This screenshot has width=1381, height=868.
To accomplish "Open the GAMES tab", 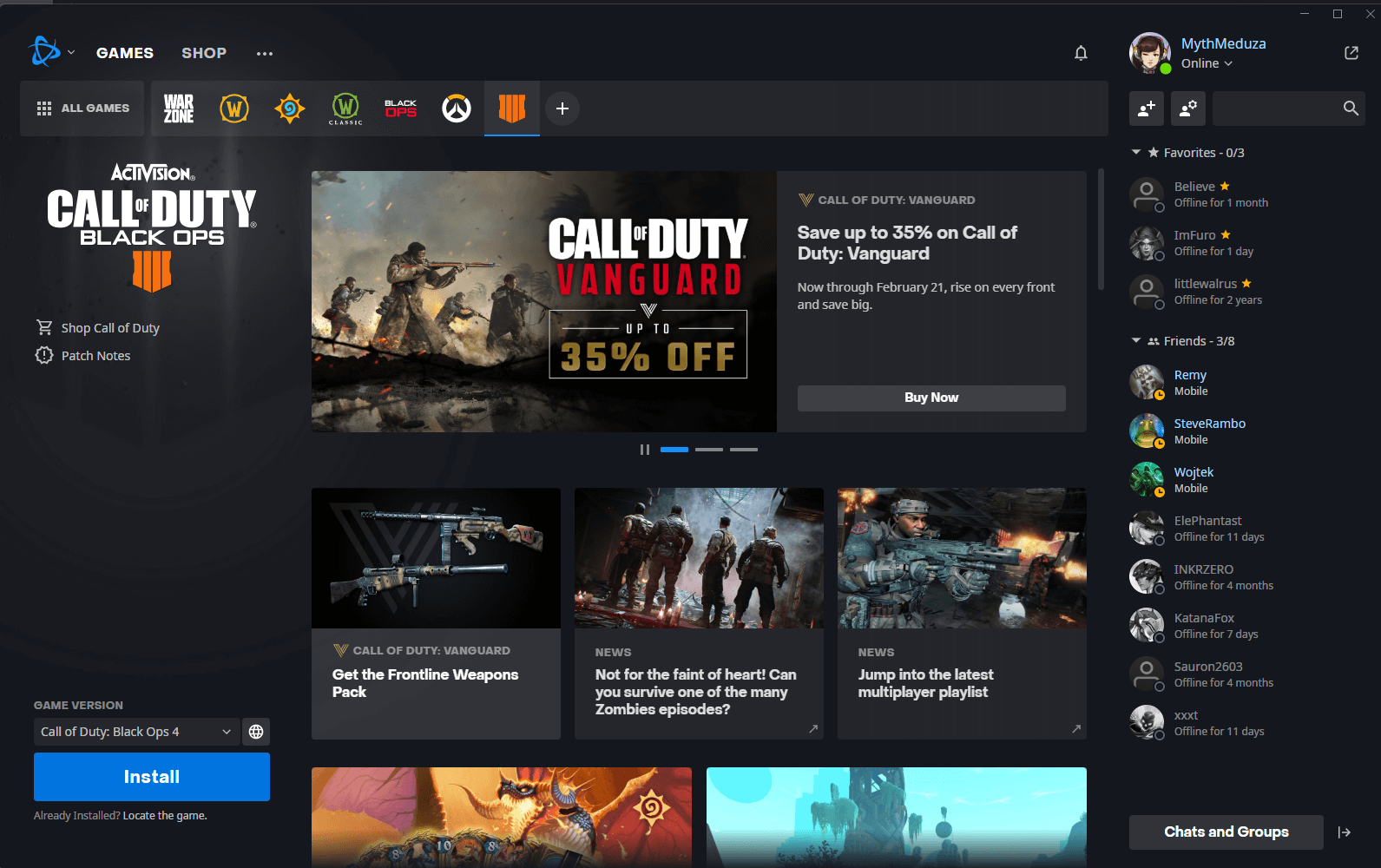I will tap(125, 53).
